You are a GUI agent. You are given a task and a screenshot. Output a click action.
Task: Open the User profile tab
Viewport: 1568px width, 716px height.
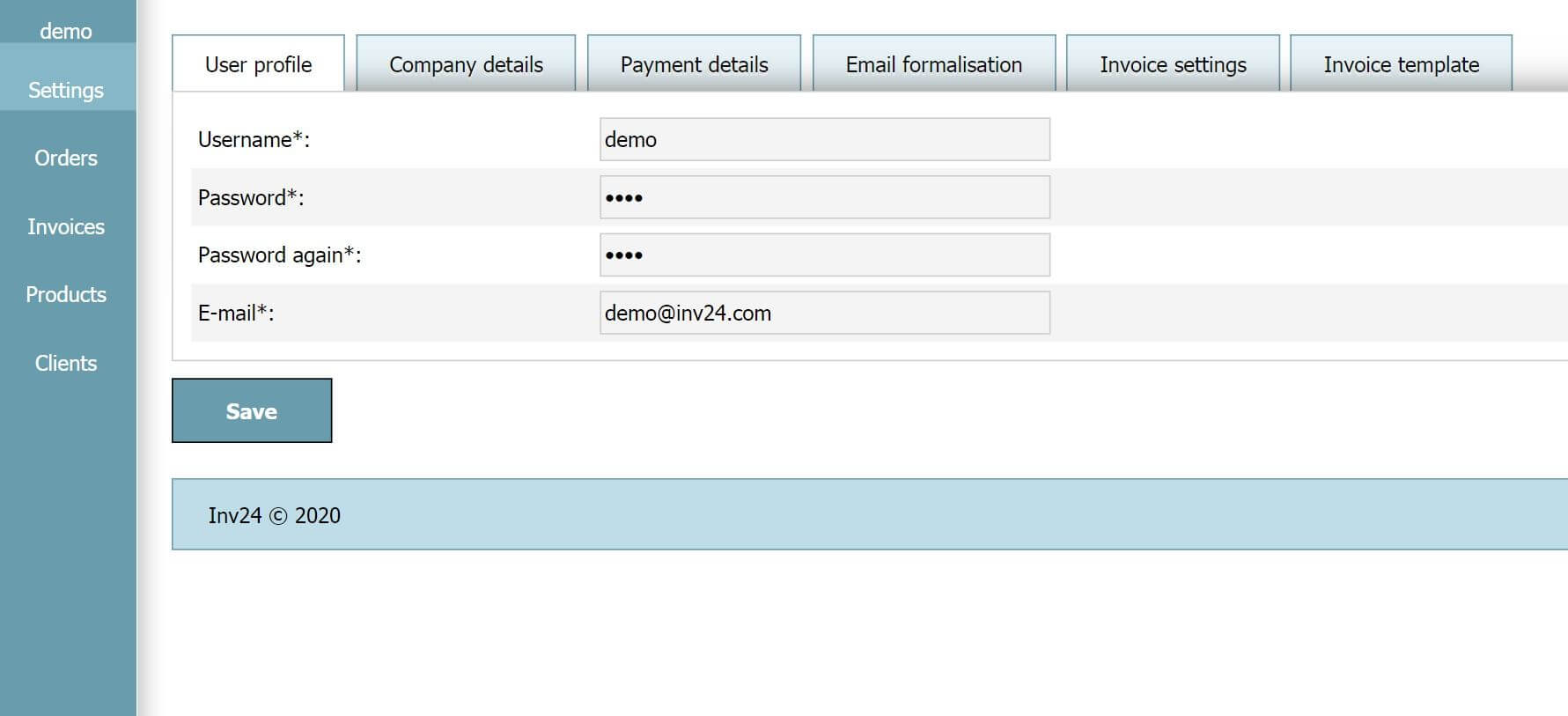258,63
